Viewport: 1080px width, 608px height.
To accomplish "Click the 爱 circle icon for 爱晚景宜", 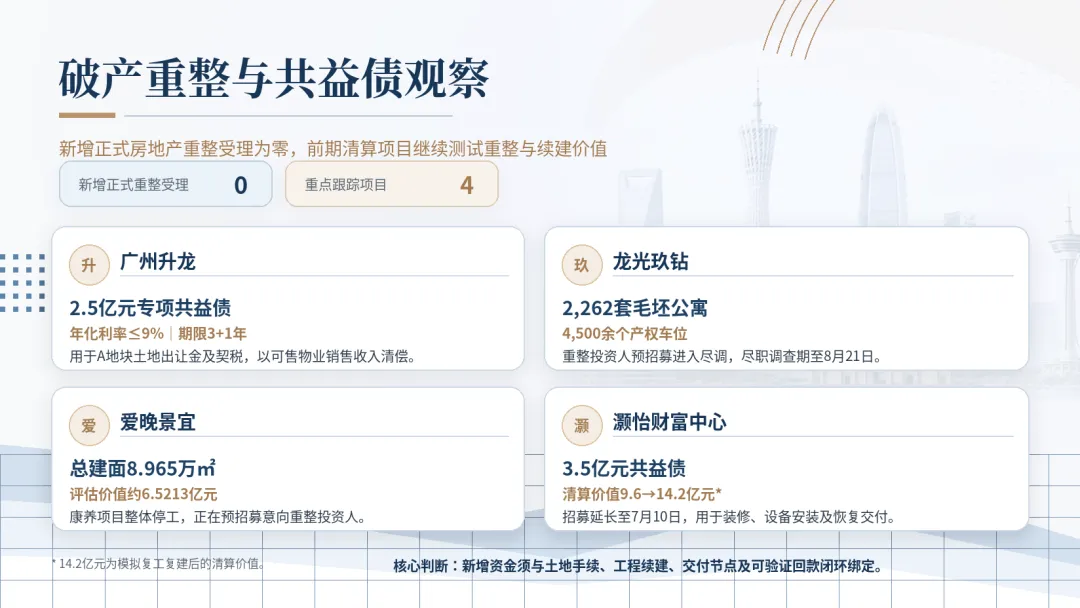I will pos(89,426).
